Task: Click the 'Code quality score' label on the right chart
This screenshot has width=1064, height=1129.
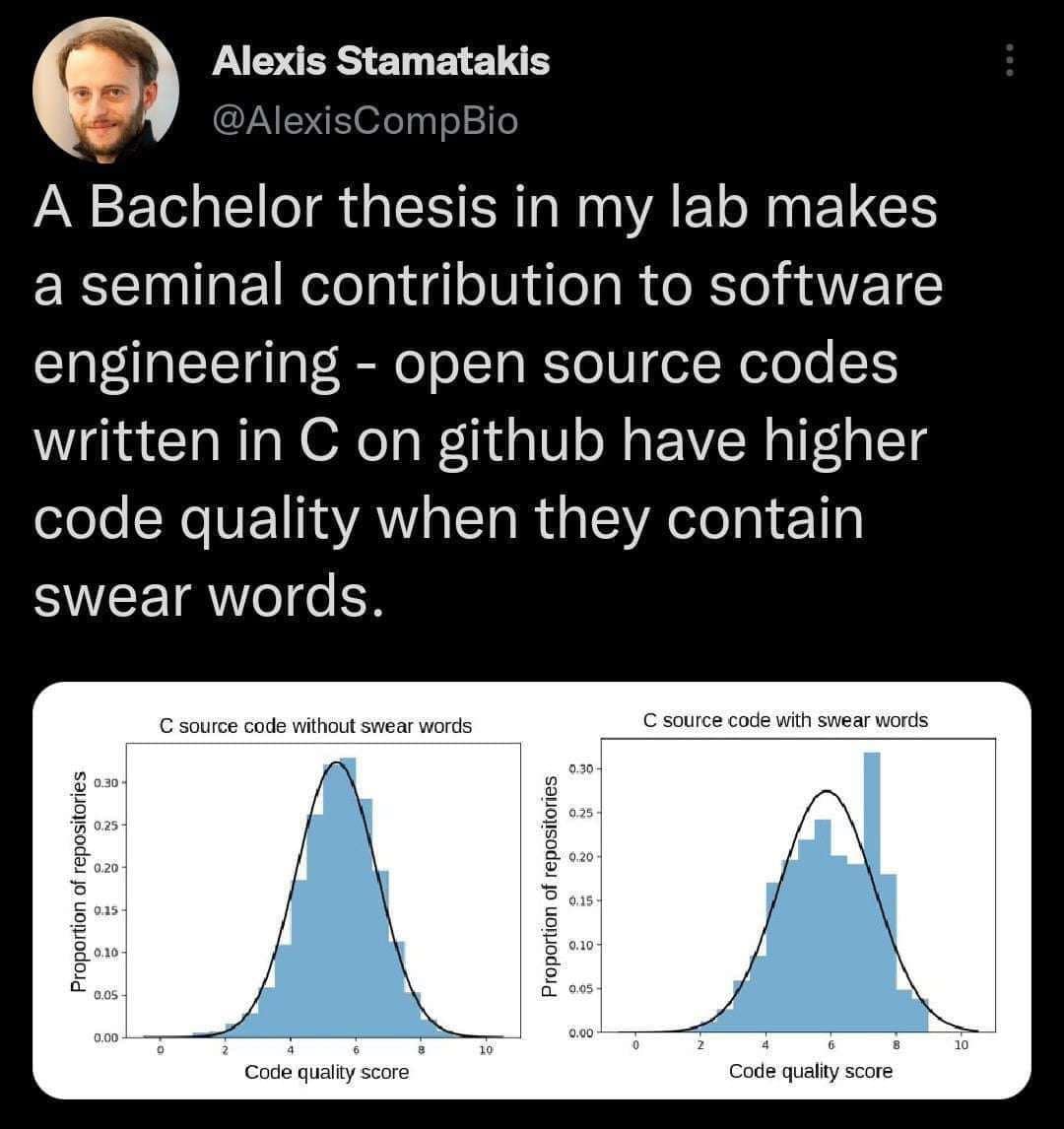Action: click(810, 1073)
